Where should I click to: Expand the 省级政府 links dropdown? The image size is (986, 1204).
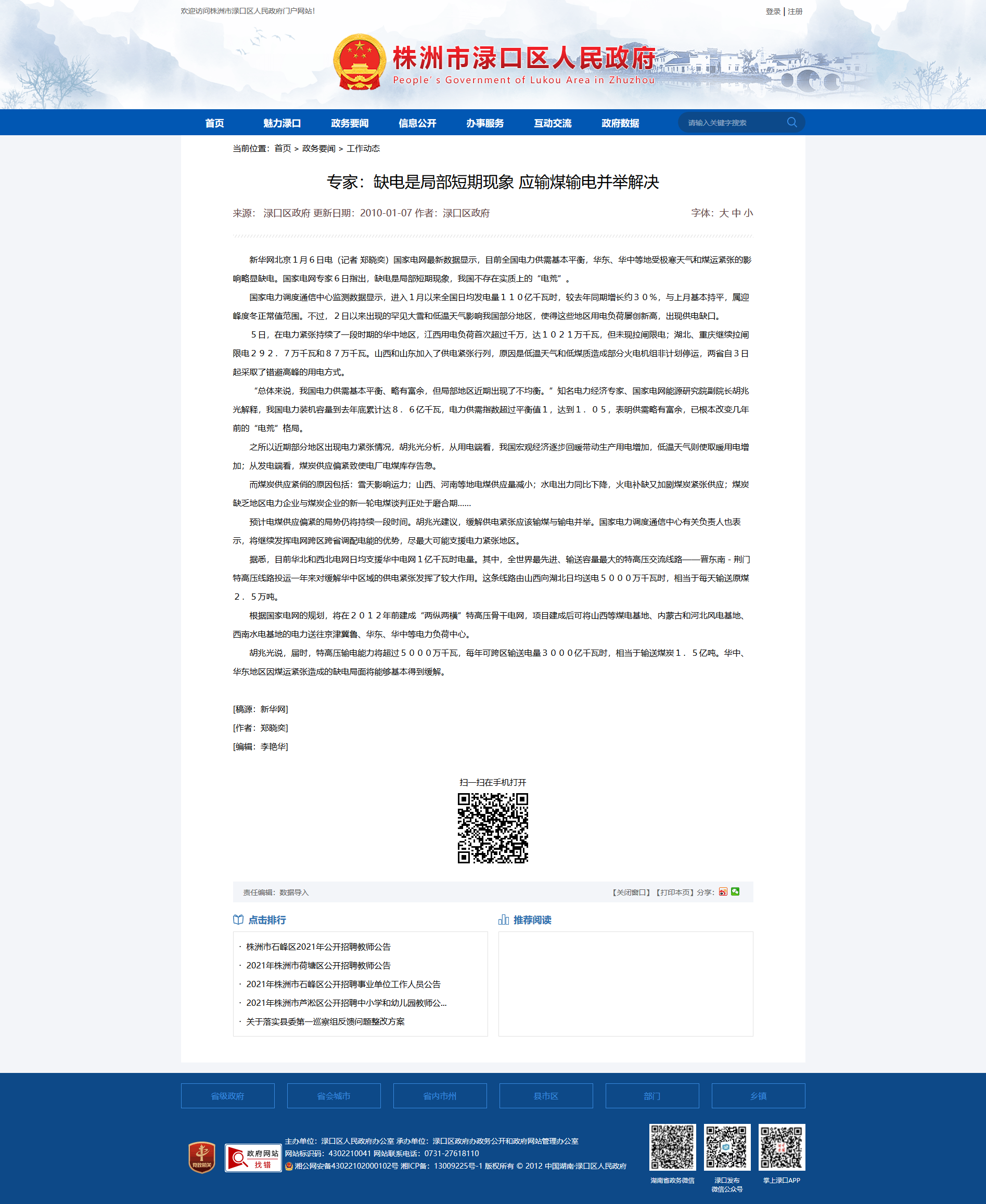pos(227,1096)
